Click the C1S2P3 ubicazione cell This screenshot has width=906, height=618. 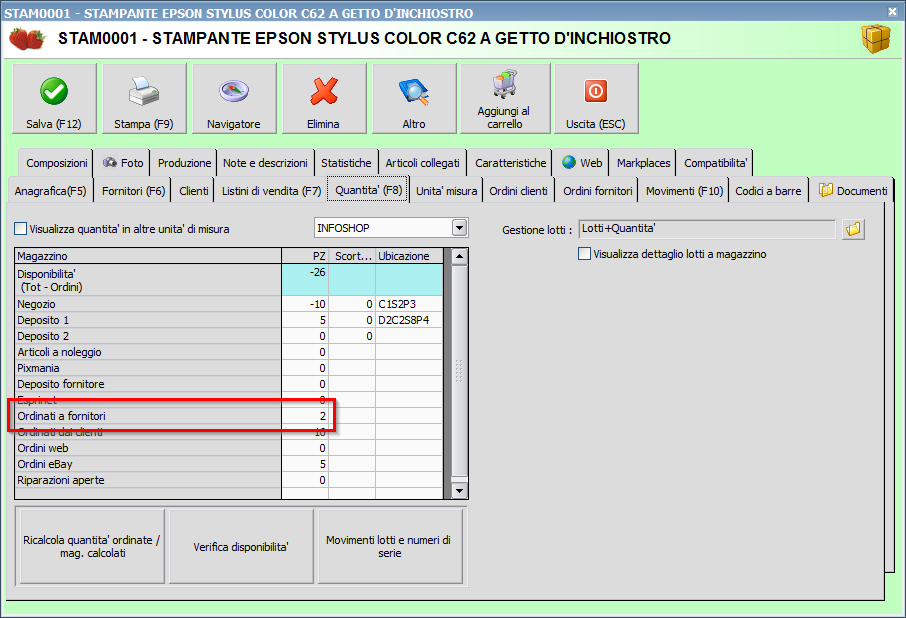pos(409,304)
